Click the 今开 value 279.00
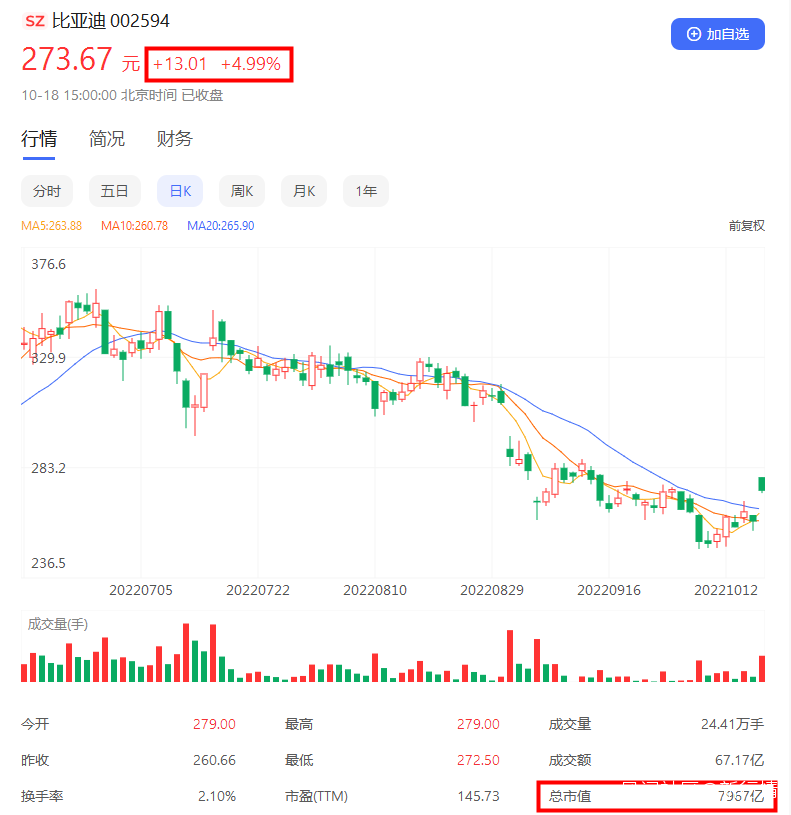This screenshot has width=791, height=815. click(x=214, y=724)
